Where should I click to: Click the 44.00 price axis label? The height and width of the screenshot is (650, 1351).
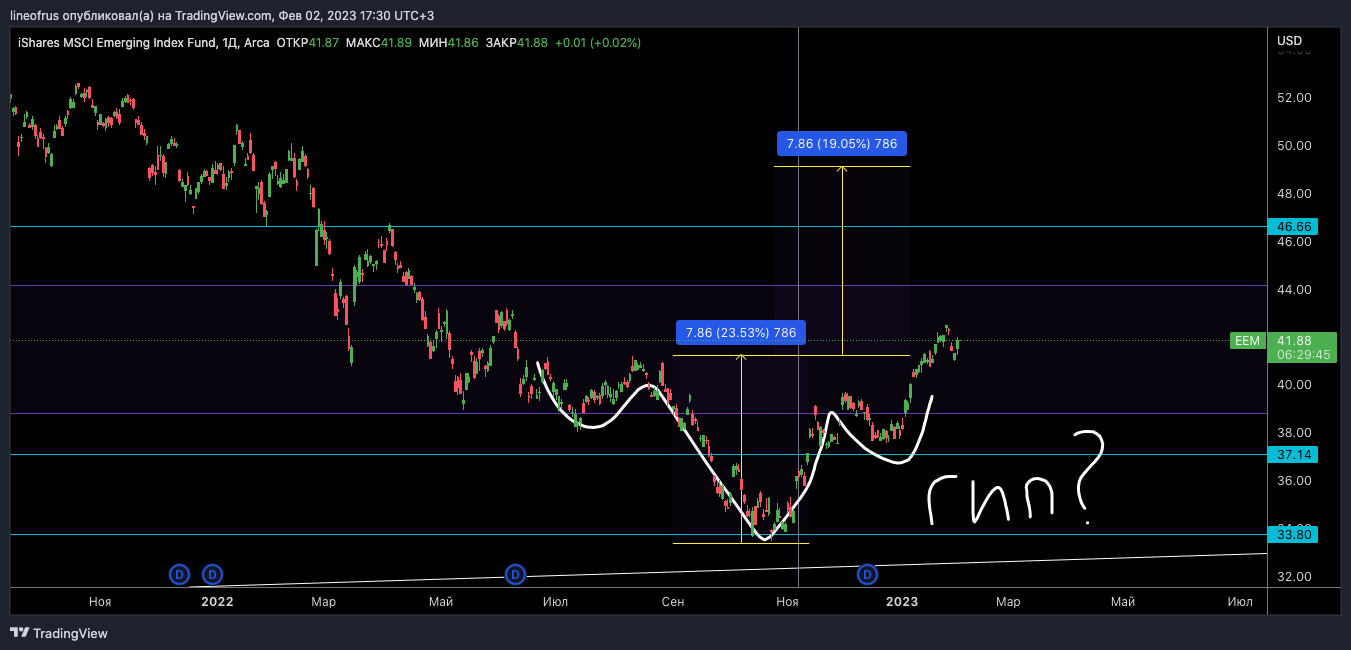[x=1294, y=289]
